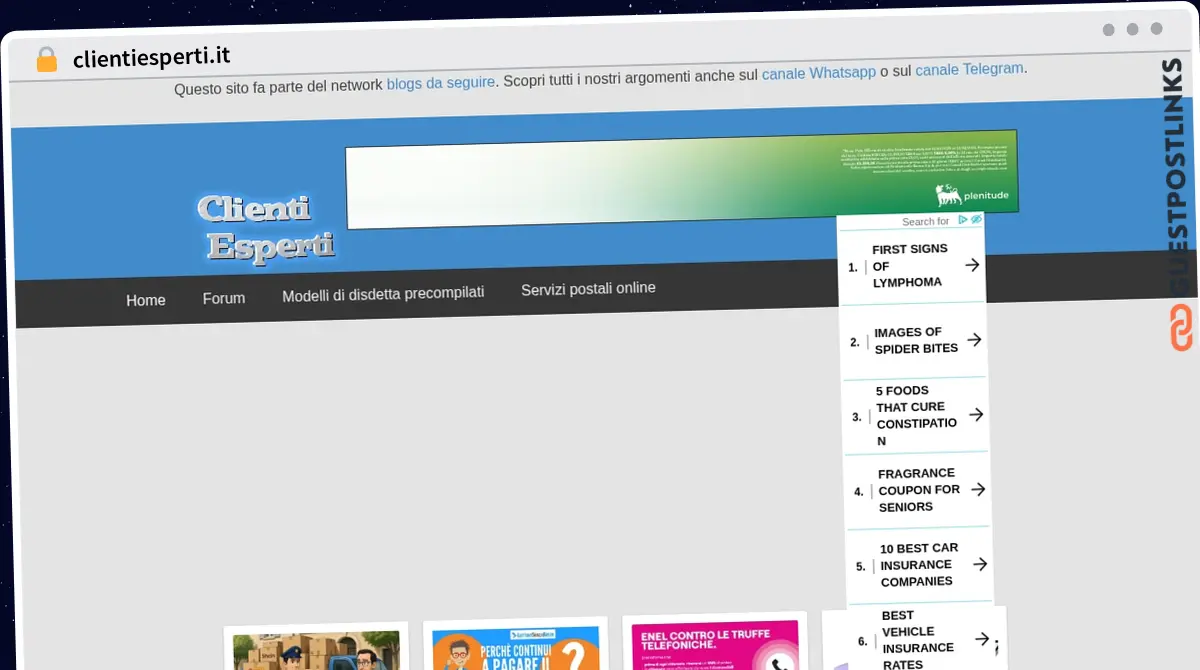
Task: Select 10 Best Car Insurance Companies result
Action: [919, 565]
